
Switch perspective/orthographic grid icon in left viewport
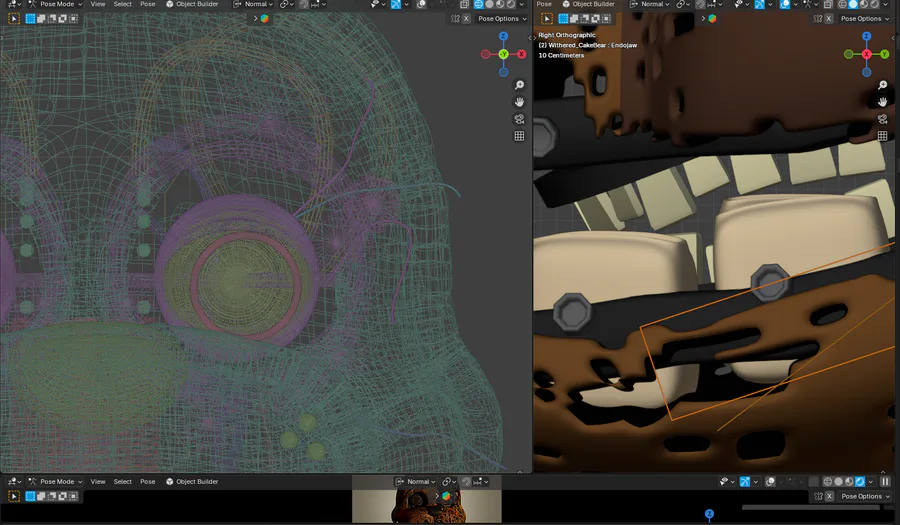(519, 136)
